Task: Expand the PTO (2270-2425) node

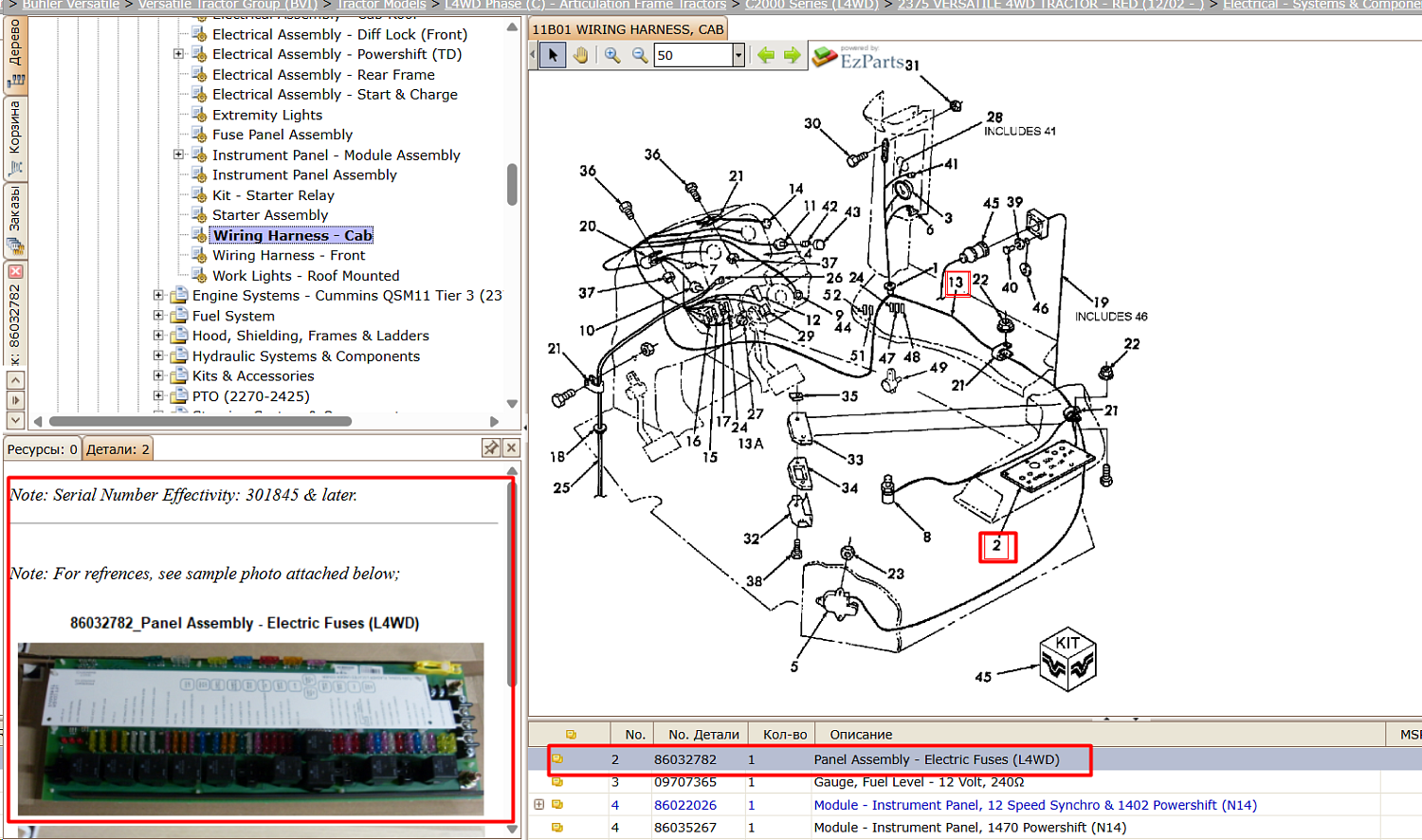Action: pyautogui.click(x=158, y=396)
